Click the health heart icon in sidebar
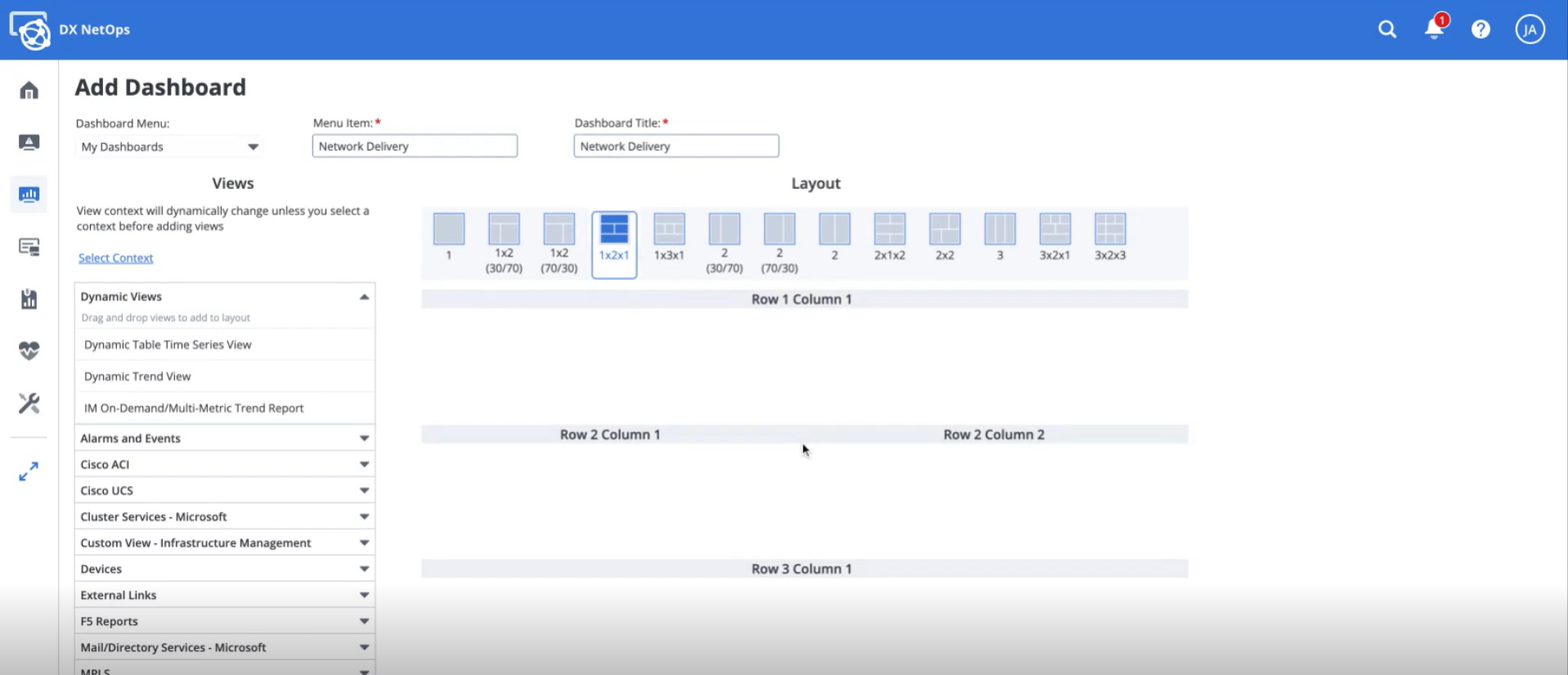The width and height of the screenshot is (1568, 675). point(29,351)
